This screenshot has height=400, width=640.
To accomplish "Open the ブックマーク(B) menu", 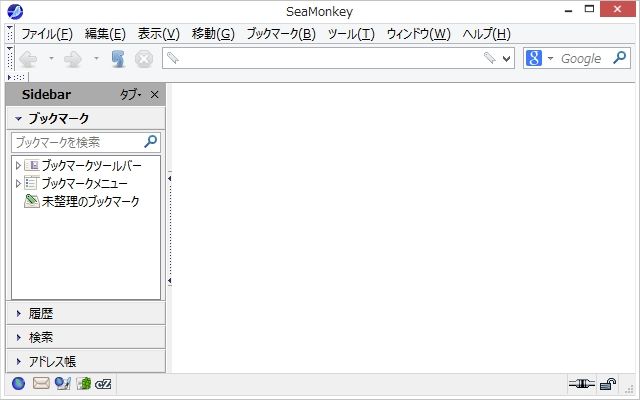I will click(x=281, y=34).
